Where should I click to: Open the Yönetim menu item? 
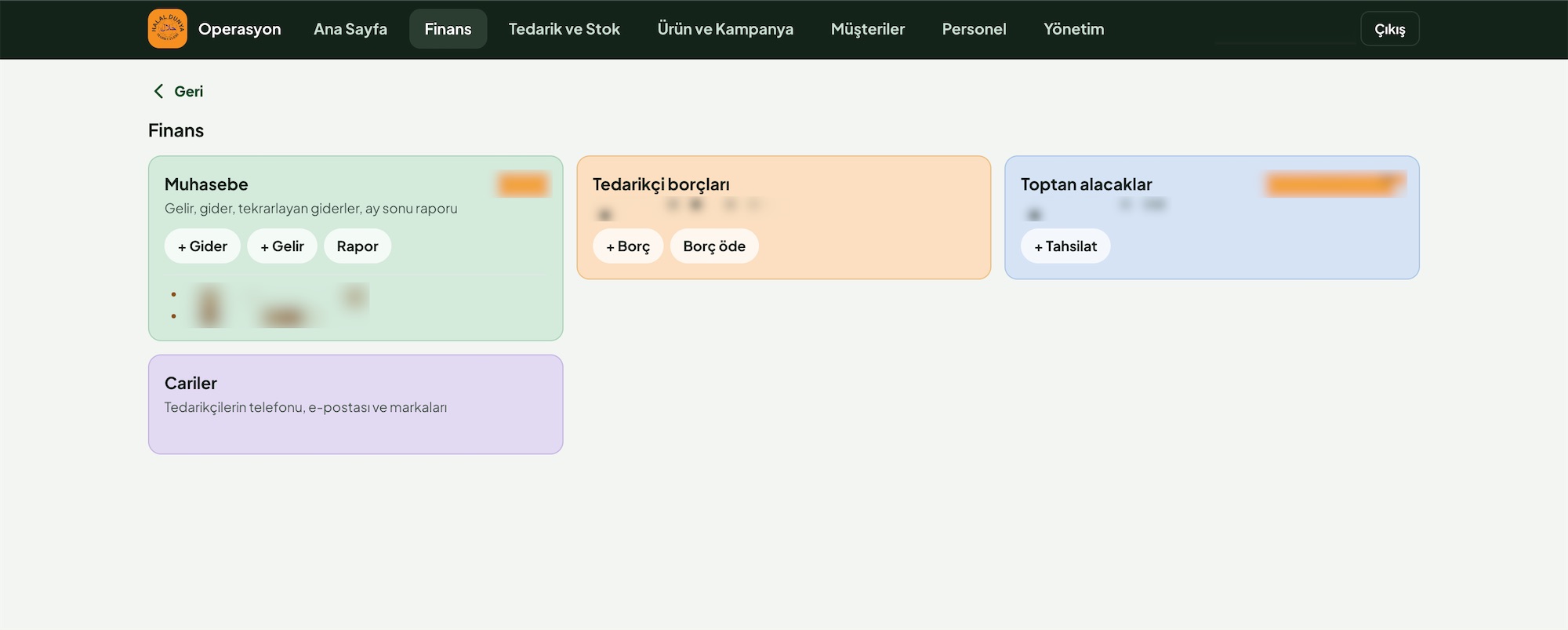point(1074,29)
